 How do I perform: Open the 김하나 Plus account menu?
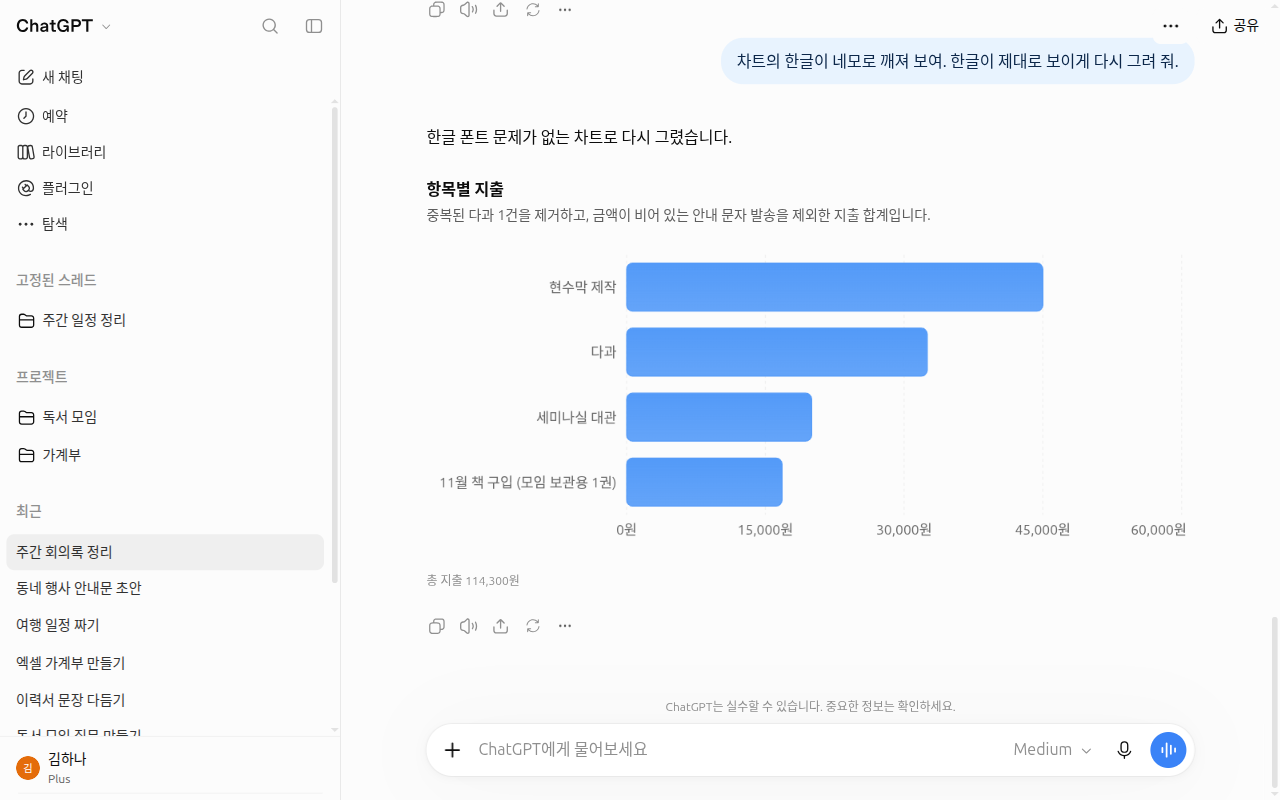coord(165,768)
